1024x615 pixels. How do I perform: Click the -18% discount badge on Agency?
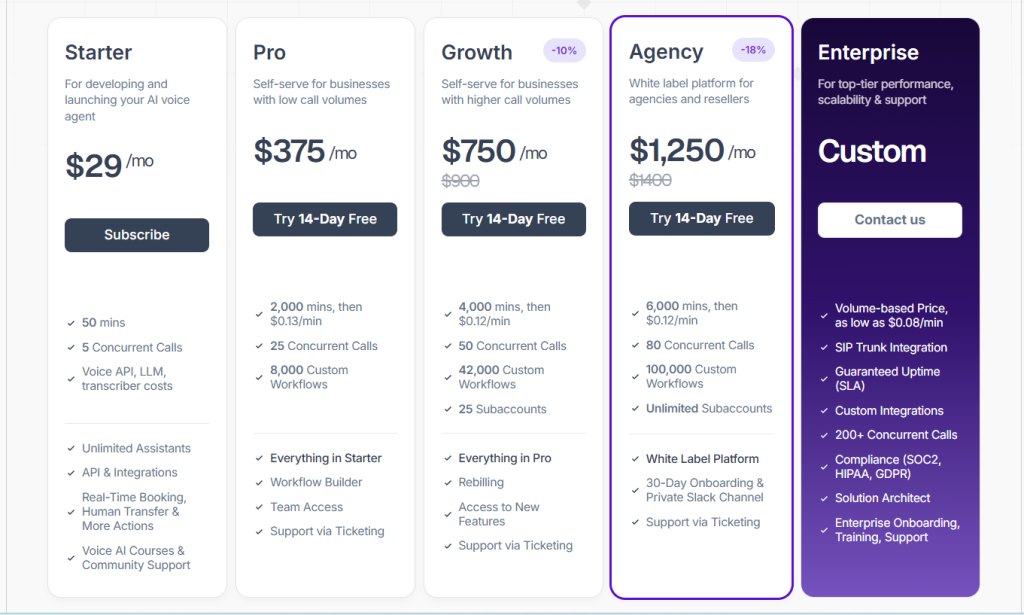pyautogui.click(x=753, y=50)
